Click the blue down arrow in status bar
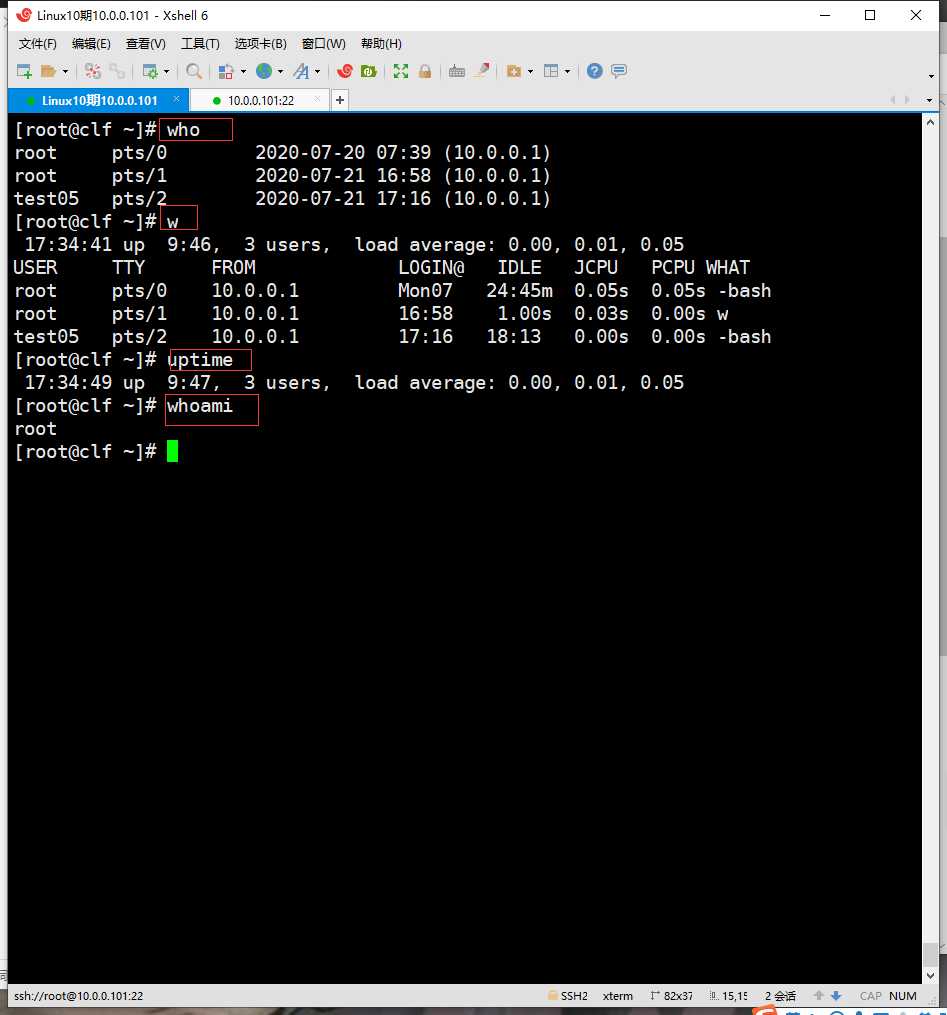Viewport: 947px width, 1015px height. 837,996
